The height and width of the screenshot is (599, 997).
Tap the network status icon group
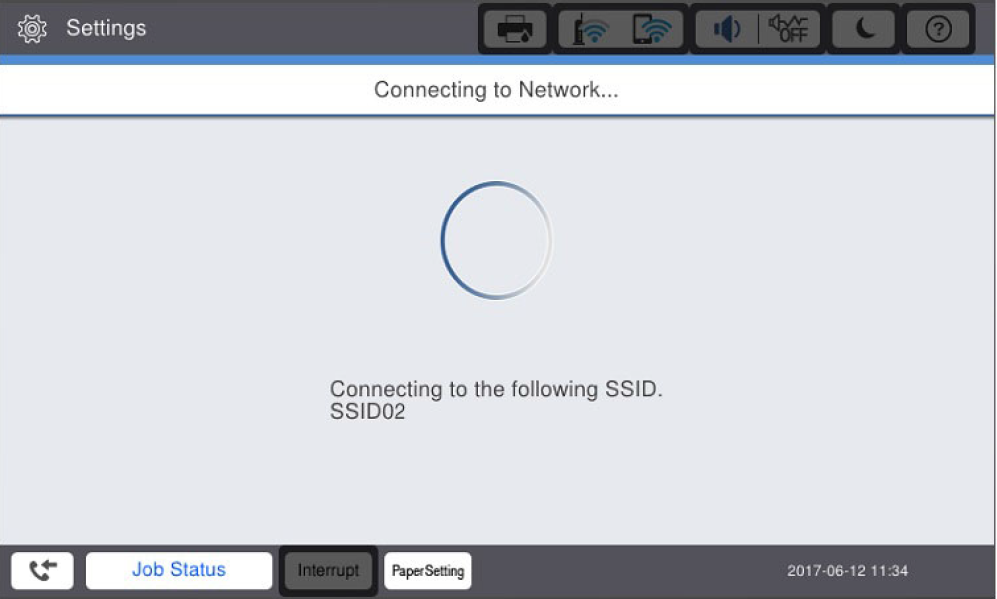[x=621, y=29]
